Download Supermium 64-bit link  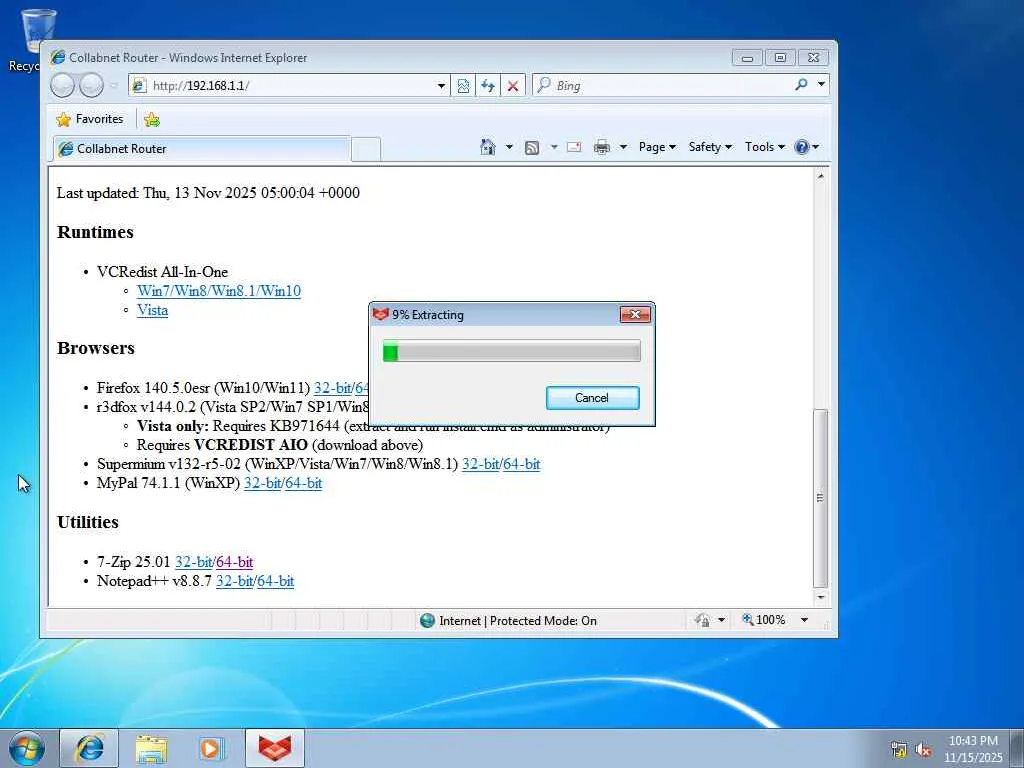click(522, 464)
